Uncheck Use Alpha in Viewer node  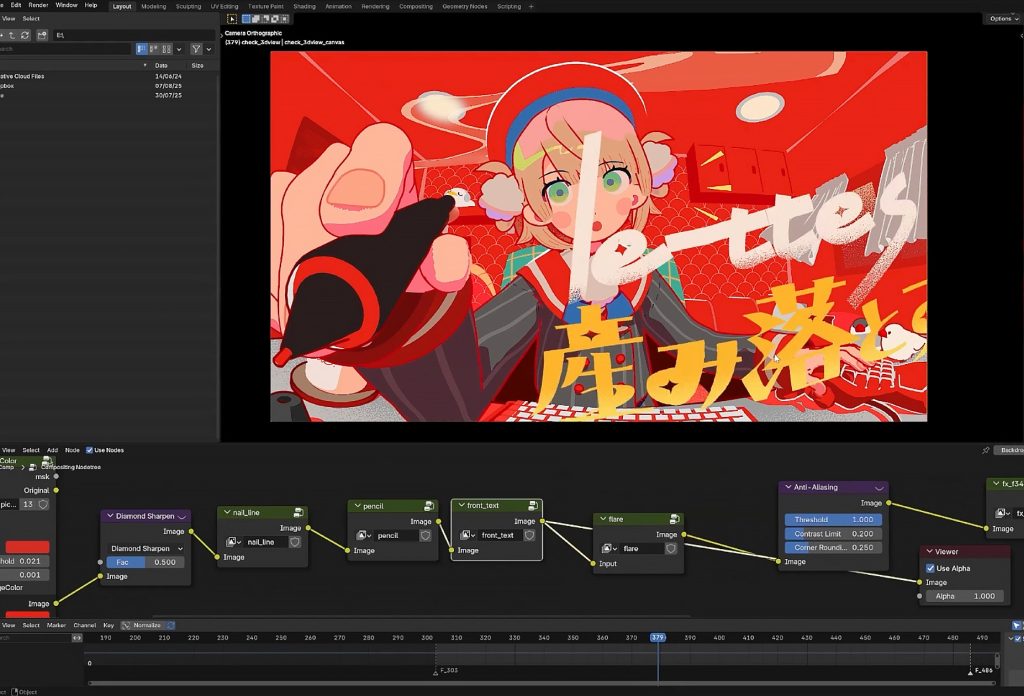(x=930, y=568)
